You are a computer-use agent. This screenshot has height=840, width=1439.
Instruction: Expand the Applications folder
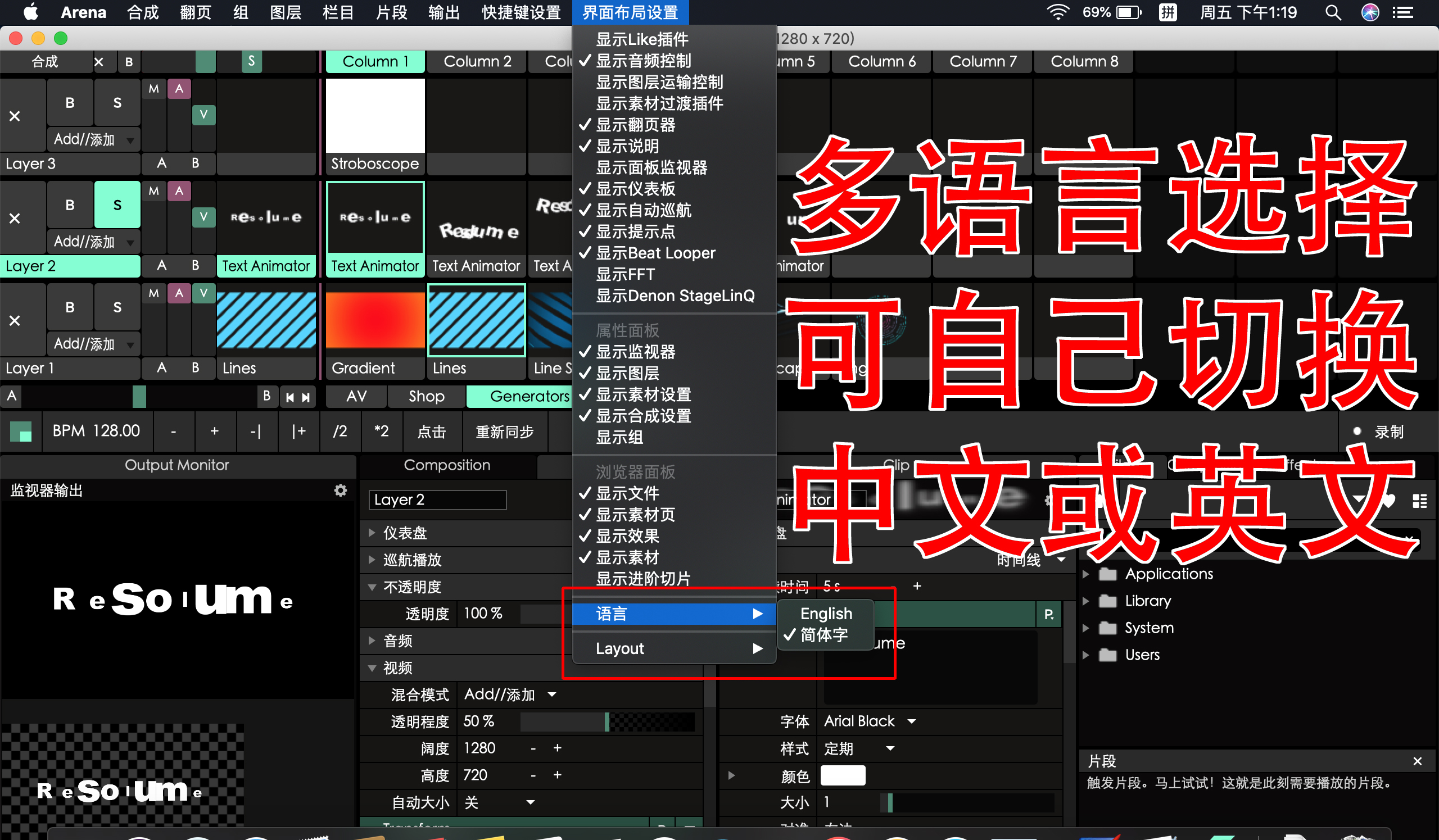pos(1085,574)
